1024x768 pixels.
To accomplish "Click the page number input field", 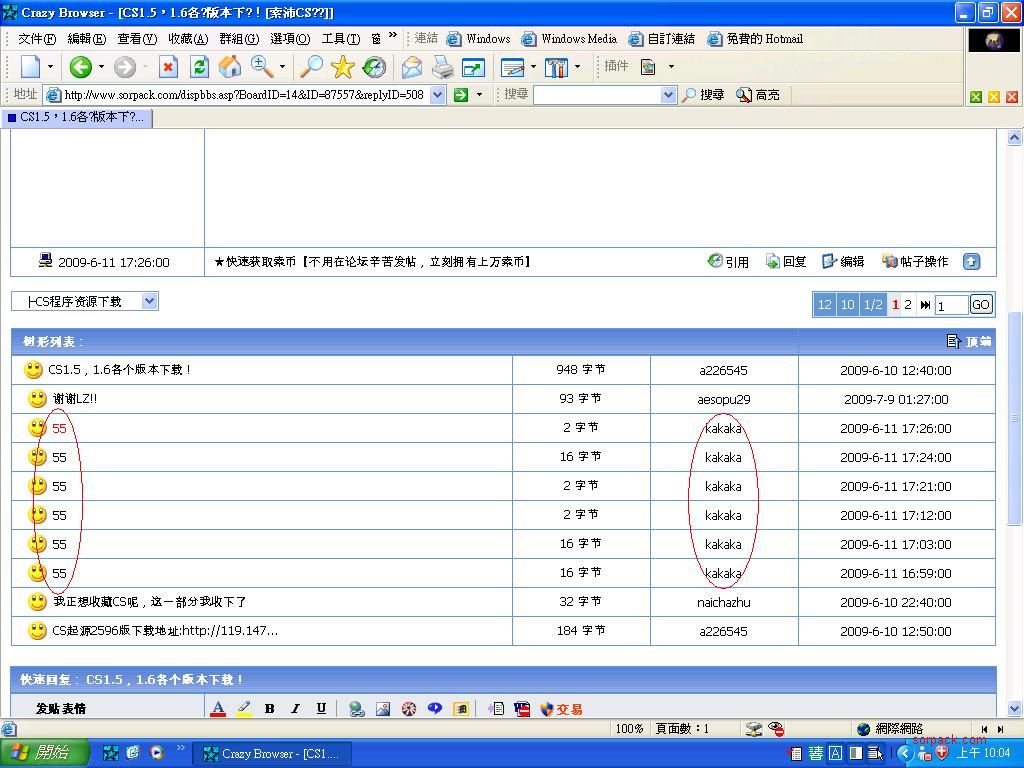I will [x=950, y=305].
